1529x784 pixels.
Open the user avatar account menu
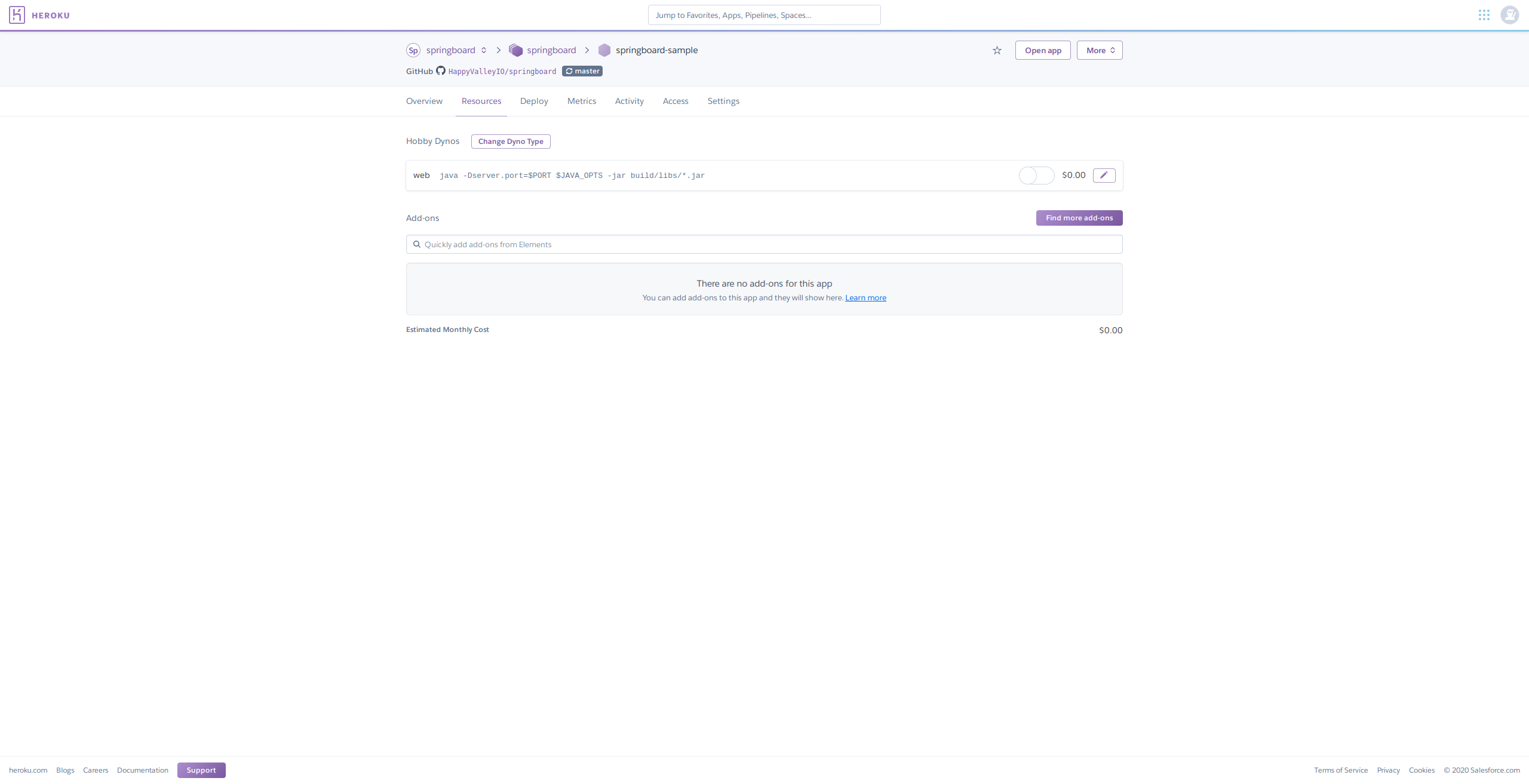click(x=1509, y=15)
